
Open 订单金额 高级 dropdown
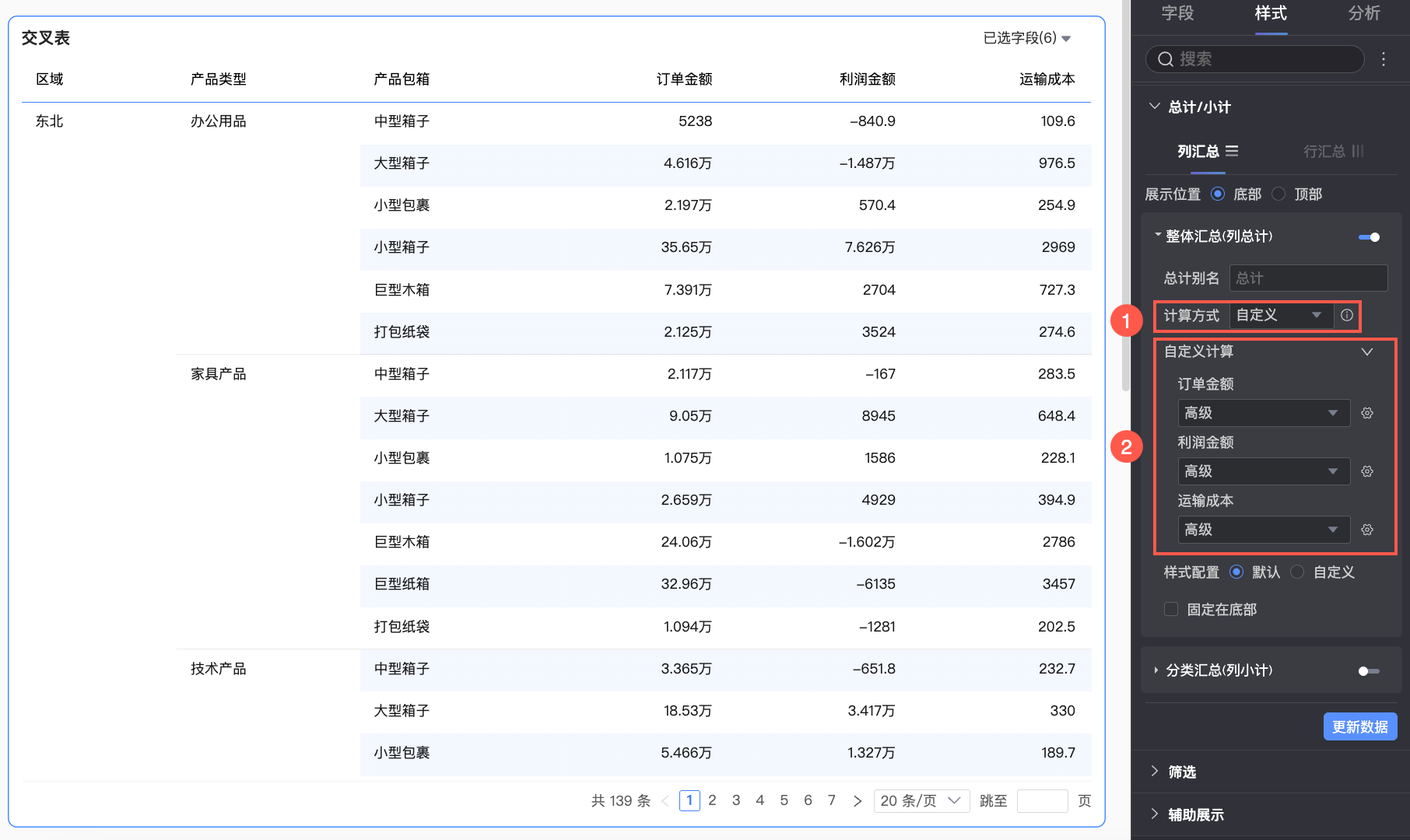point(1264,413)
